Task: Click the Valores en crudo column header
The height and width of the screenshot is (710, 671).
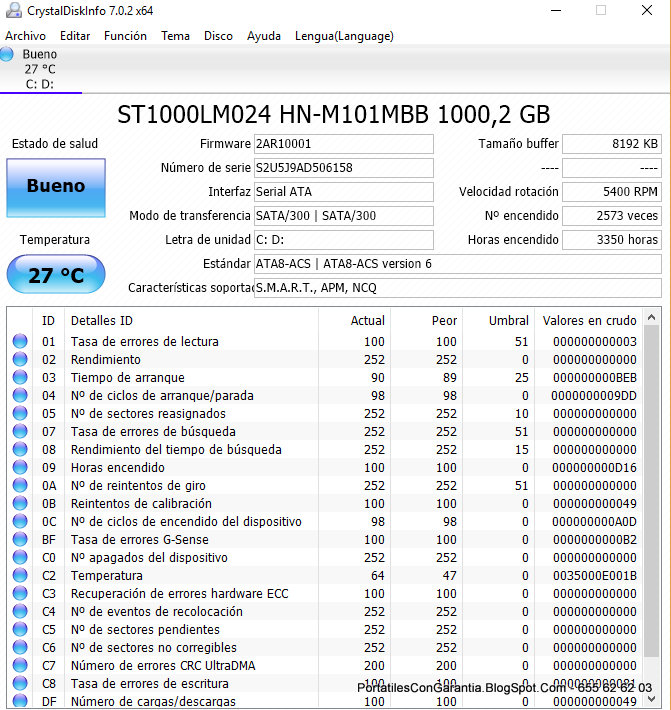Action: pyautogui.click(x=590, y=321)
